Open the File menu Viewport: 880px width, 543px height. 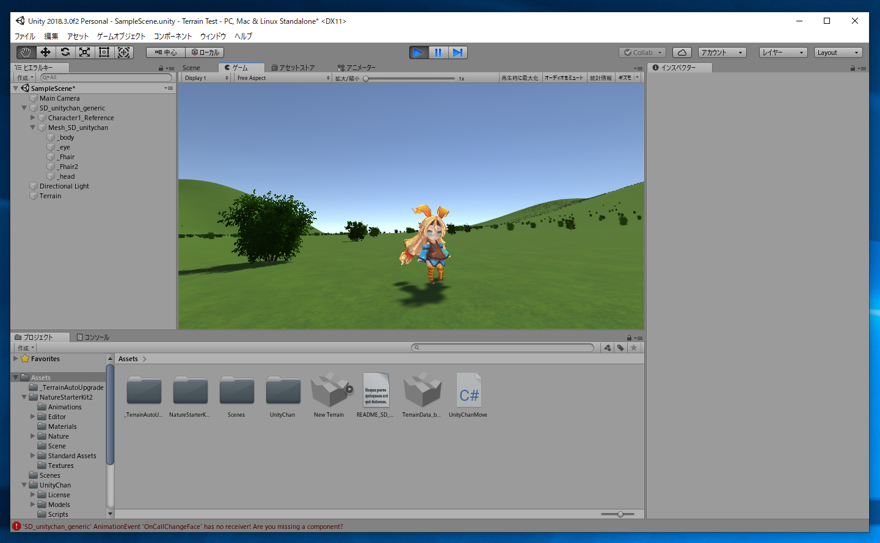[x=25, y=36]
